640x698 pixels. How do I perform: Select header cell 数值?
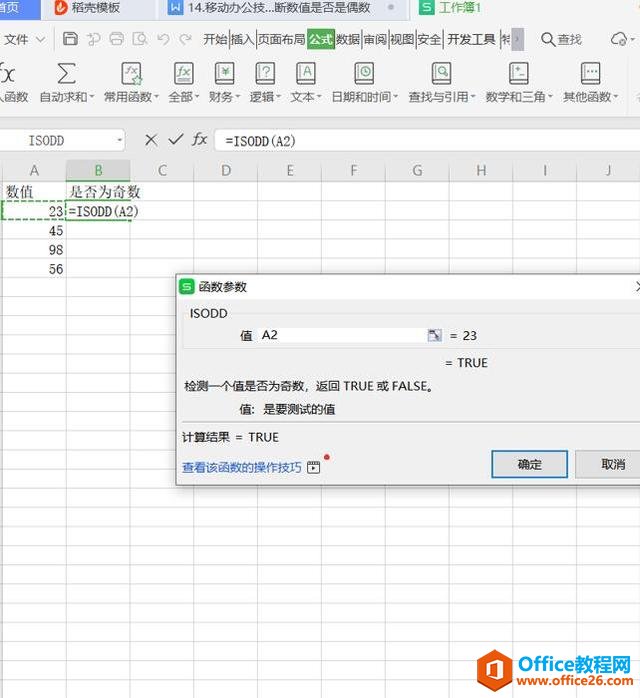pos(34,192)
